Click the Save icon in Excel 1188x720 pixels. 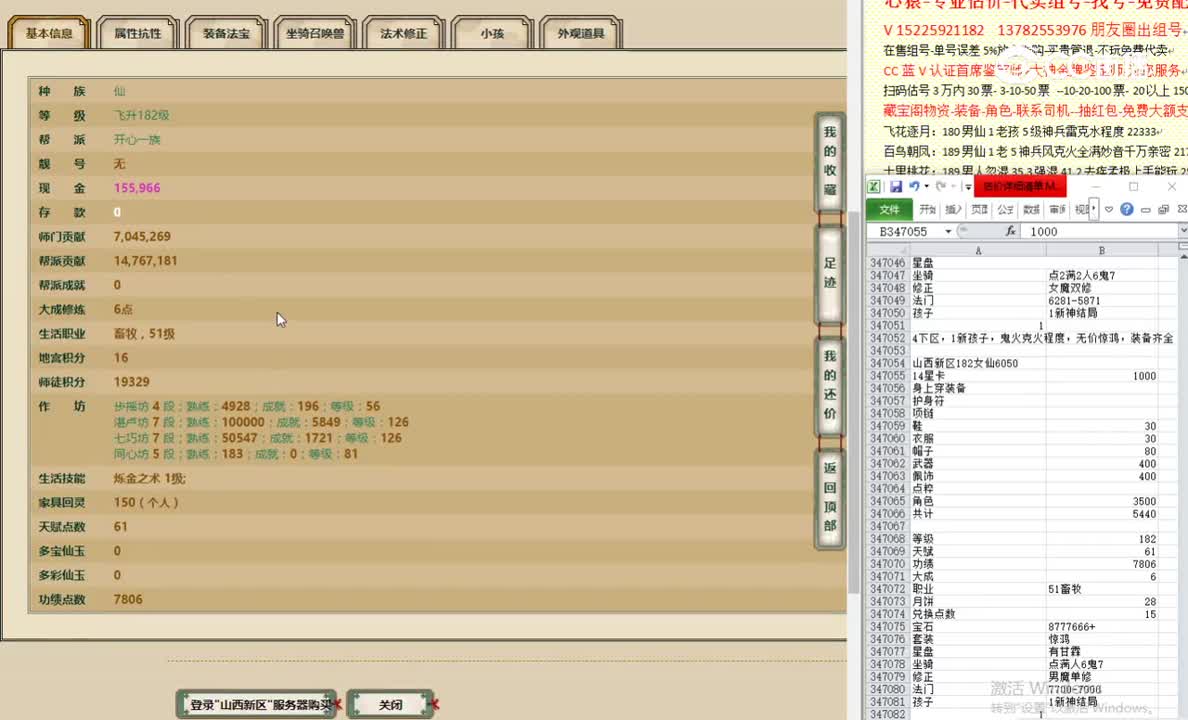pyautogui.click(x=897, y=186)
